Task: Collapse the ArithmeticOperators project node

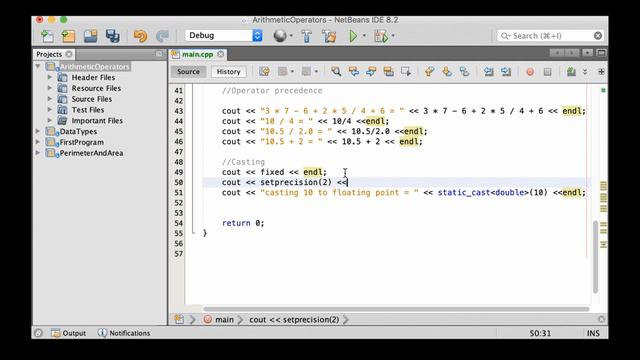Action: 38,66
